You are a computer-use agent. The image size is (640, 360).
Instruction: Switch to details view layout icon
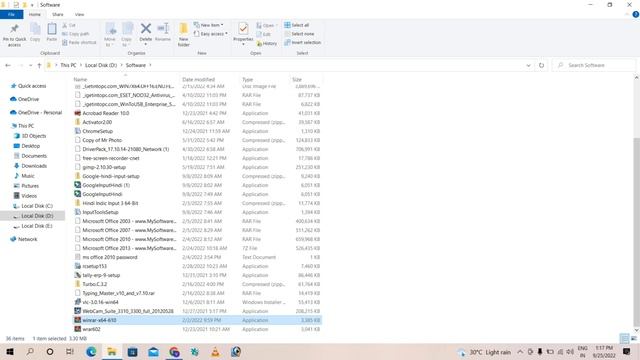tap(624, 338)
